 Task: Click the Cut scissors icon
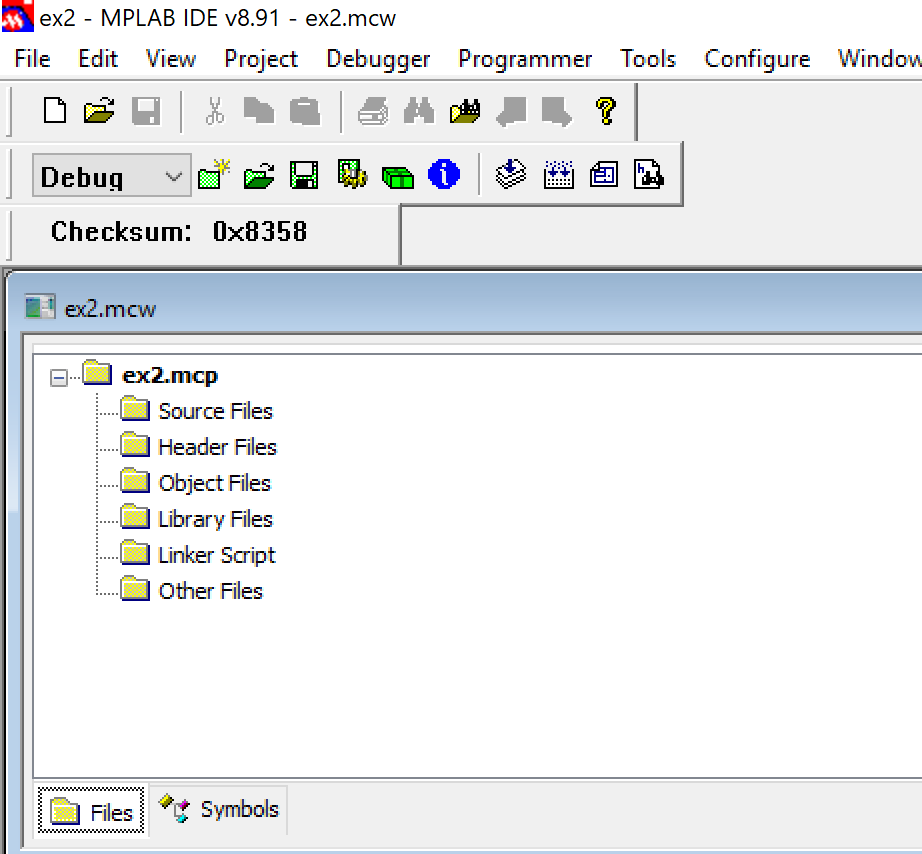point(215,111)
